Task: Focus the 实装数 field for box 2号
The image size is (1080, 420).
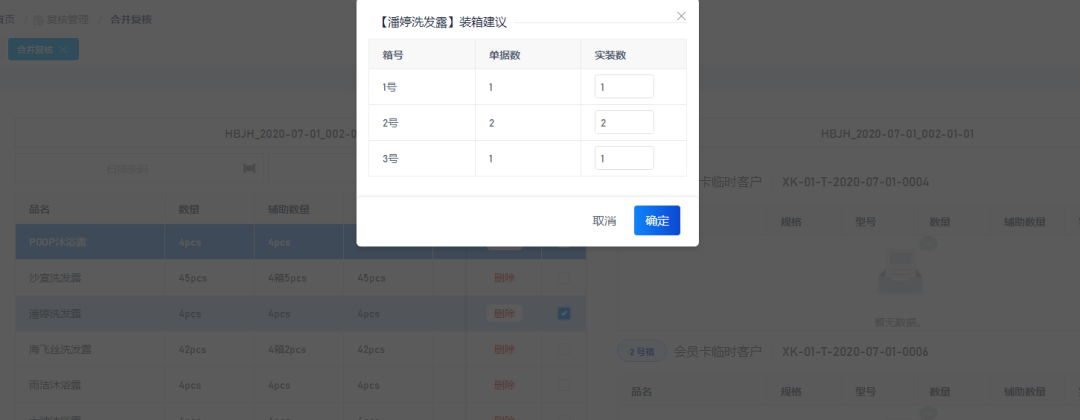Action: 624,123
